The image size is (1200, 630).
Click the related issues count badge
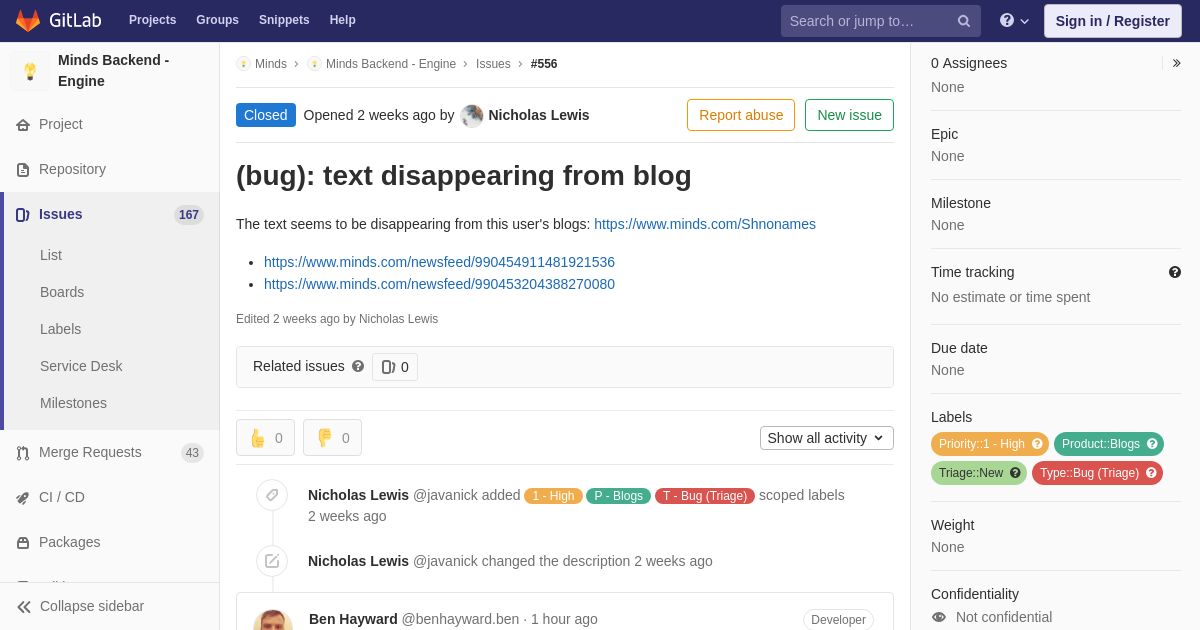click(395, 367)
